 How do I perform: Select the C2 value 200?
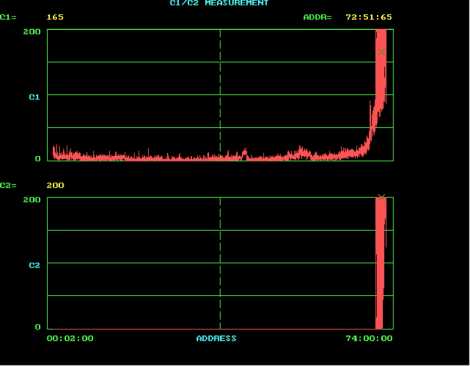[55, 185]
